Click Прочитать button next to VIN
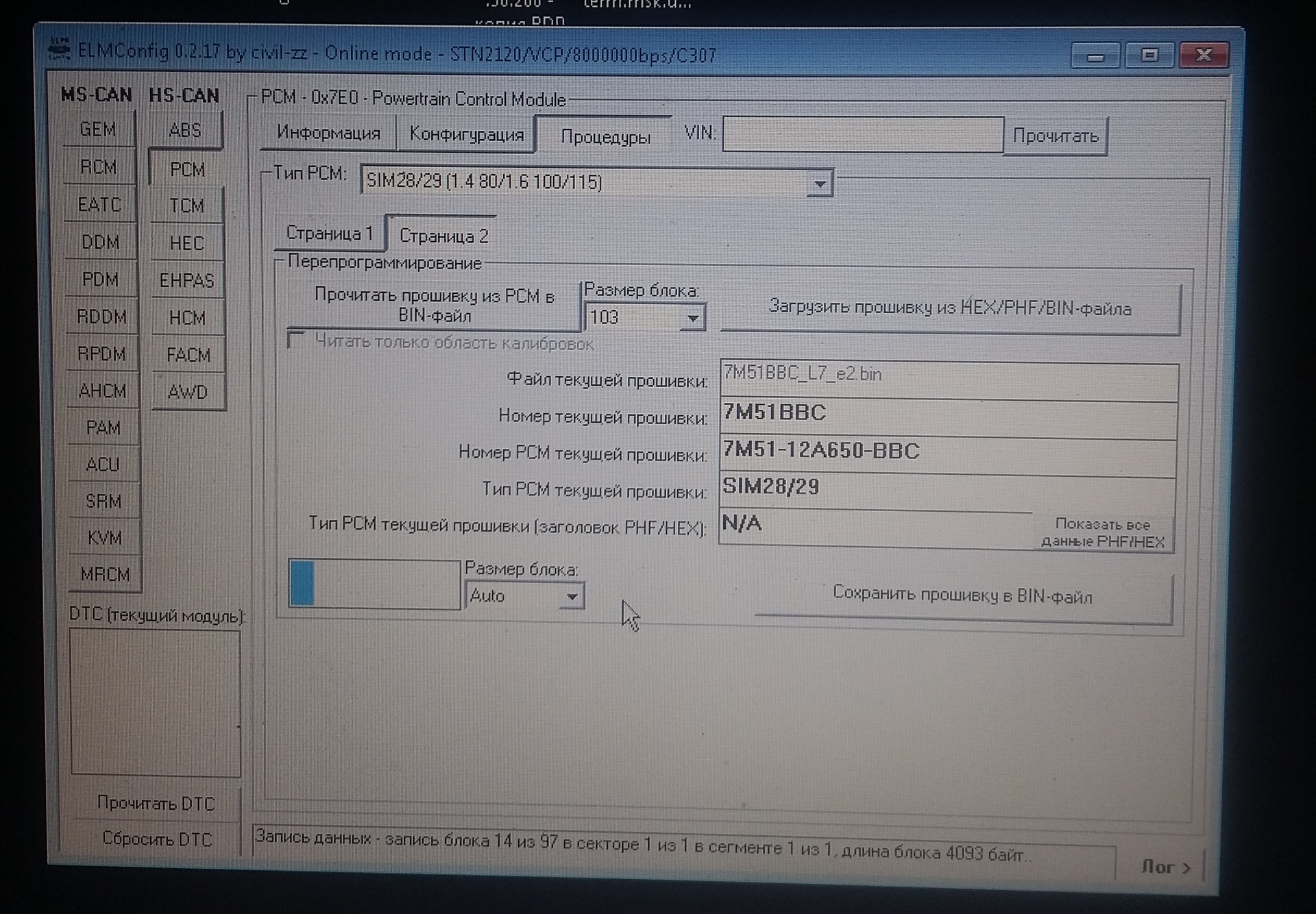The width and height of the screenshot is (1316, 914). pyautogui.click(x=1055, y=136)
